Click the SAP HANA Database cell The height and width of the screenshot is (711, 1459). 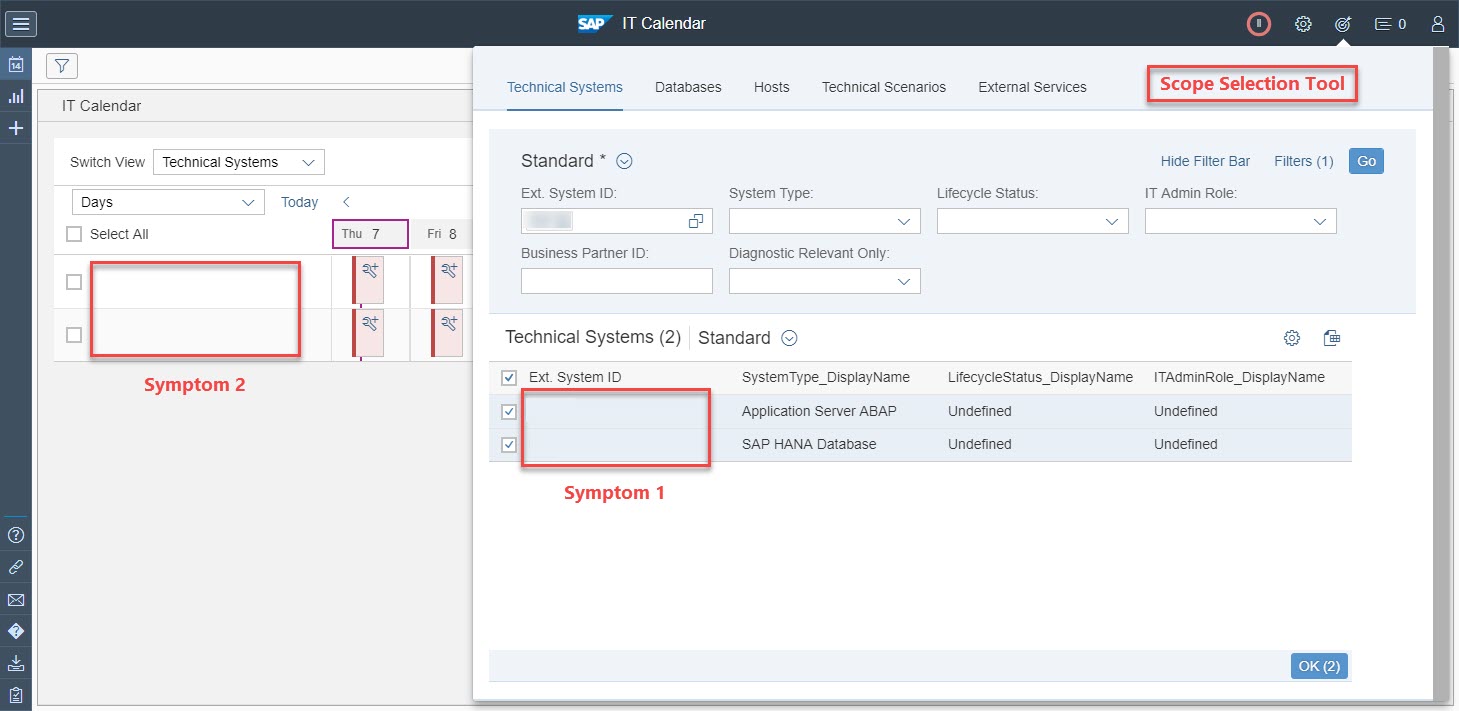pos(809,444)
